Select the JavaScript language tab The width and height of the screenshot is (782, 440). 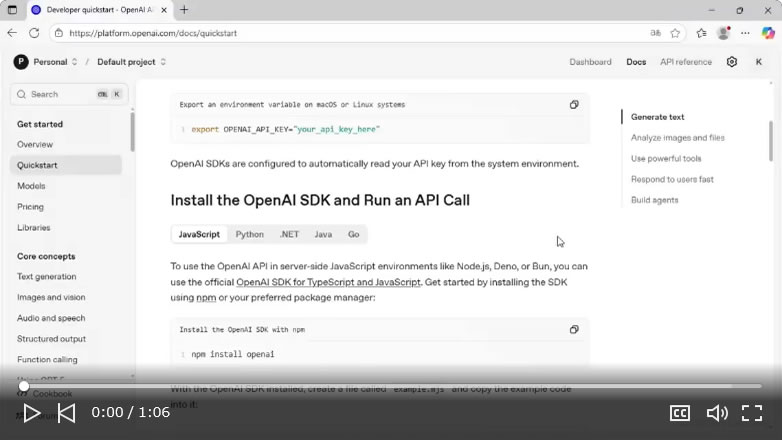[x=199, y=234]
